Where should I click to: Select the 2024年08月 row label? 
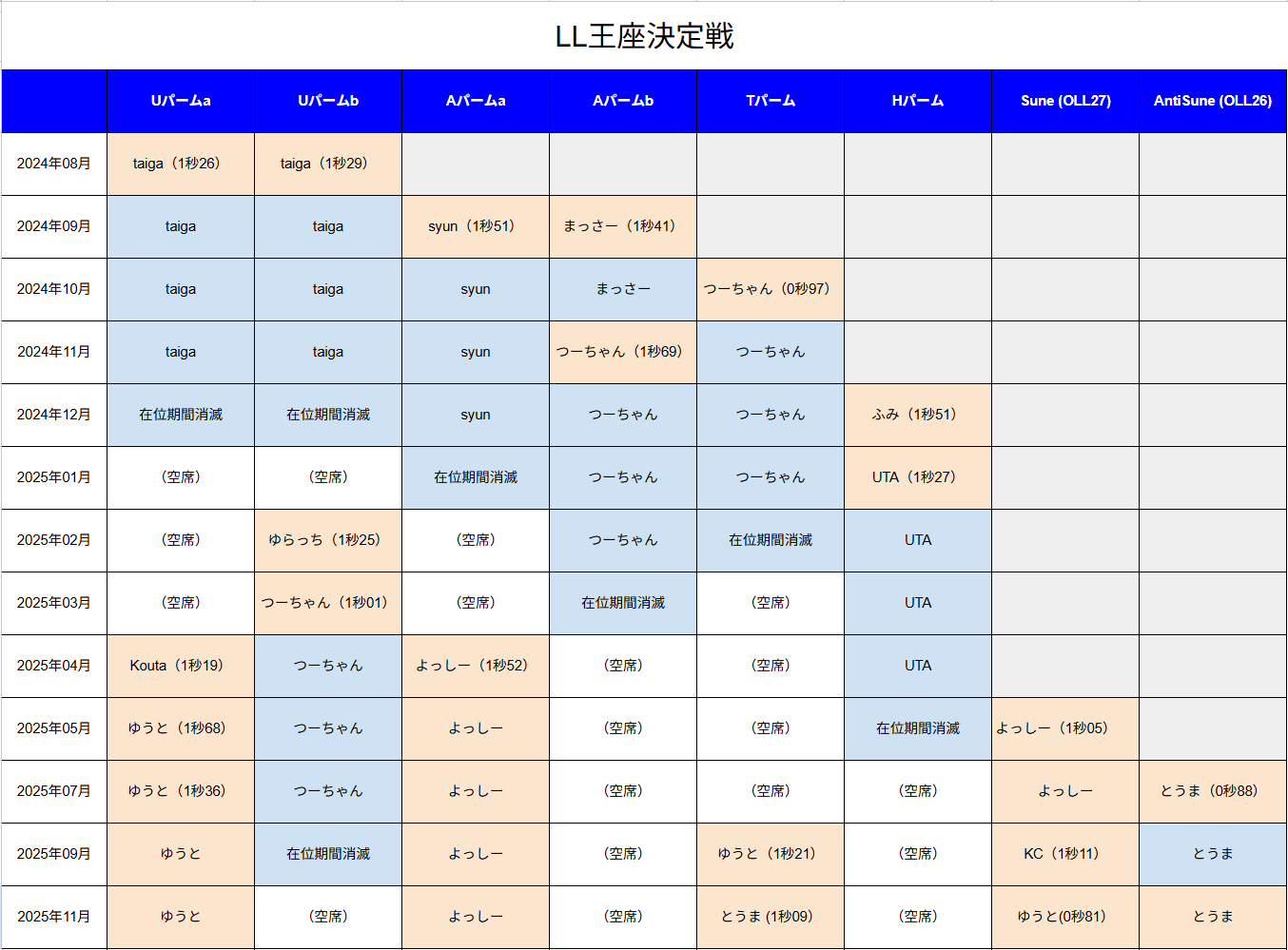pyautogui.click(x=54, y=164)
